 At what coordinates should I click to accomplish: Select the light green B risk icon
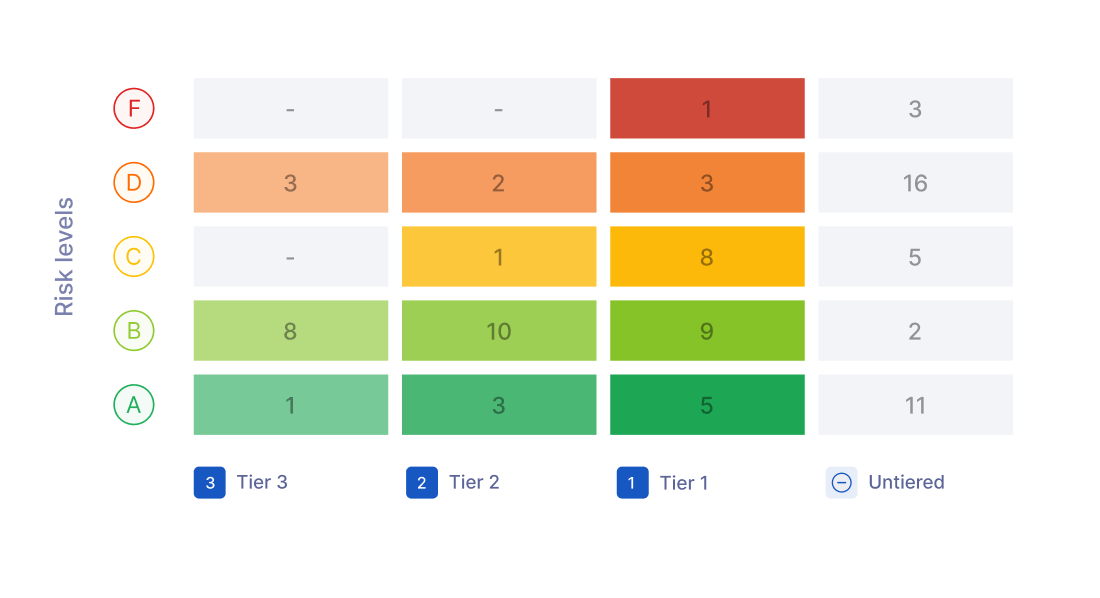point(134,331)
